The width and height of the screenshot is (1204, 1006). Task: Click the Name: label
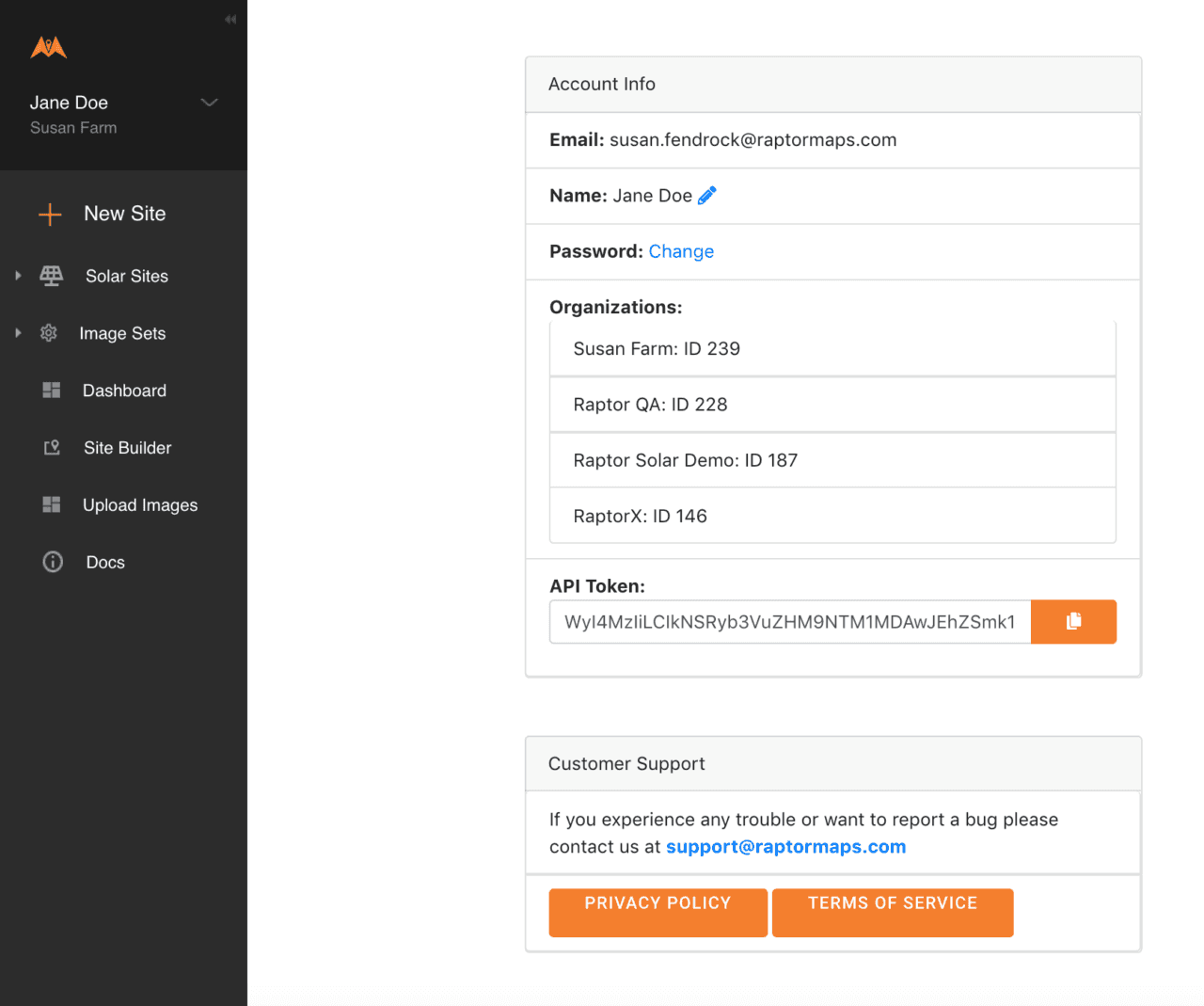tap(578, 196)
